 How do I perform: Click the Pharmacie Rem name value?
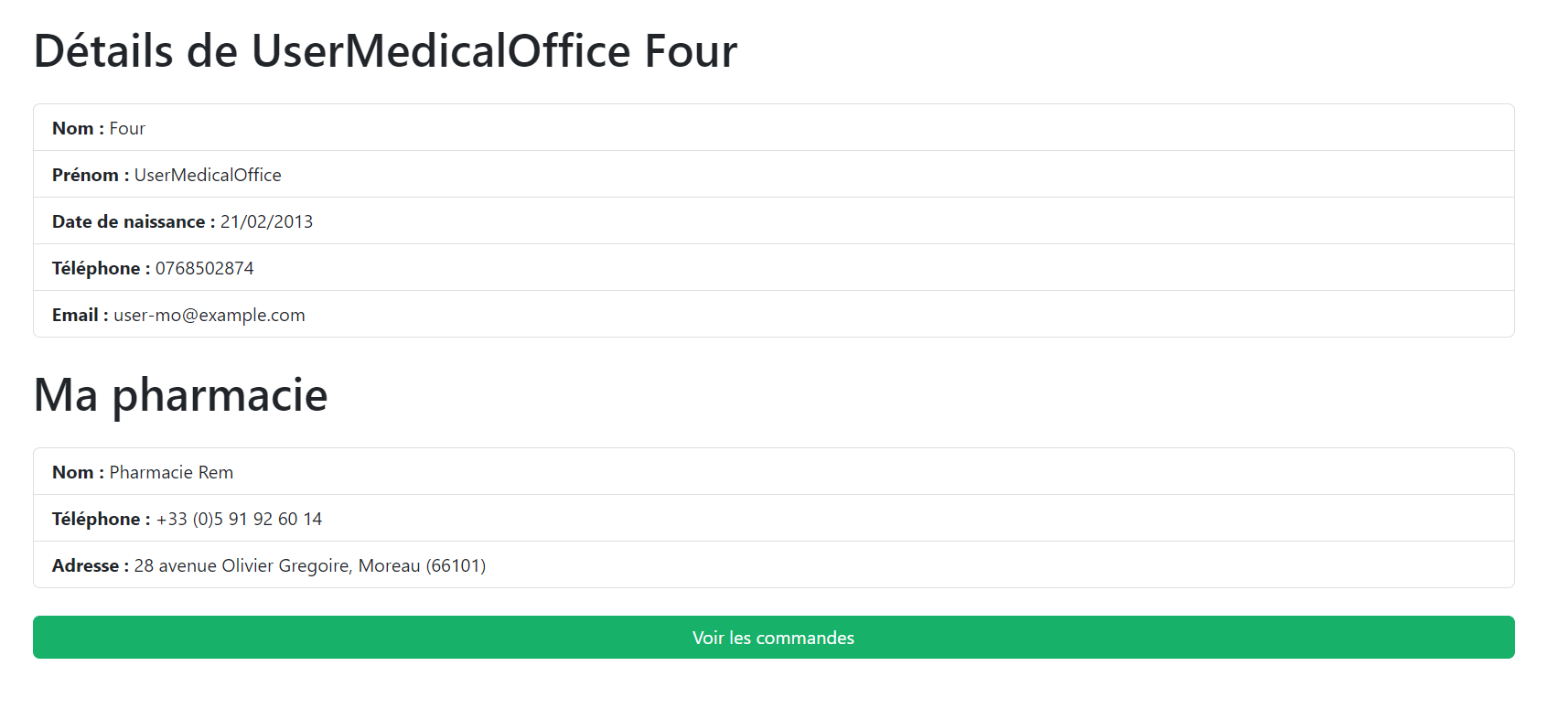click(x=171, y=472)
